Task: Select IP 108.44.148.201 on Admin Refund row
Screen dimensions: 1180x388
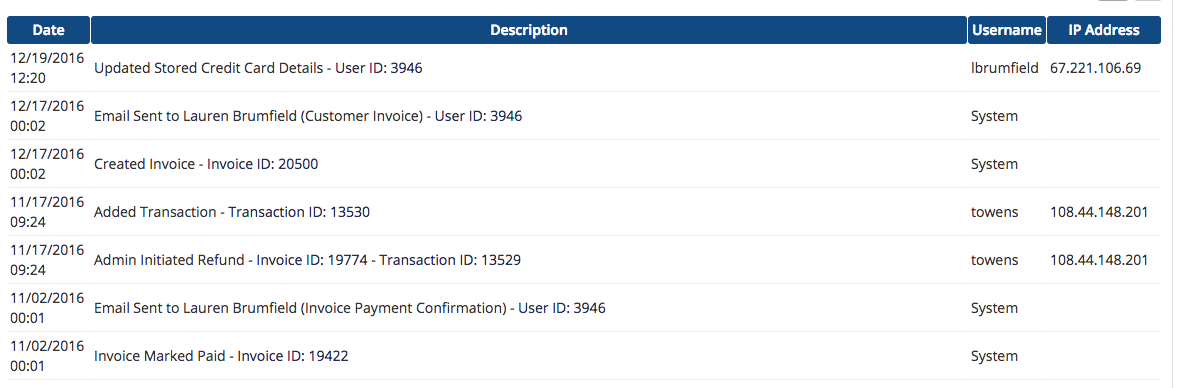Action: (x=1099, y=260)
